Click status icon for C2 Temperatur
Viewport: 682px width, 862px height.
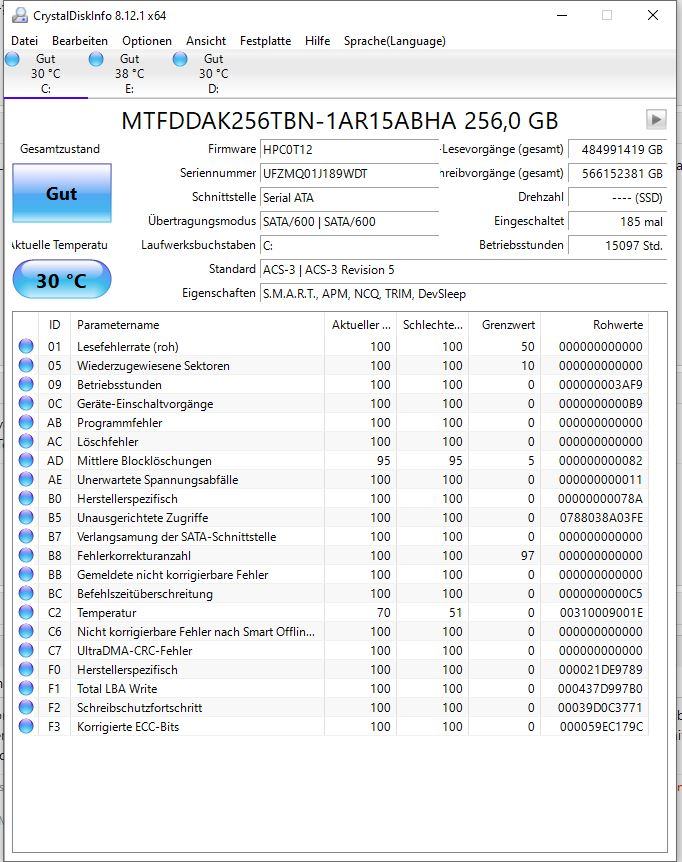(26, 612)
